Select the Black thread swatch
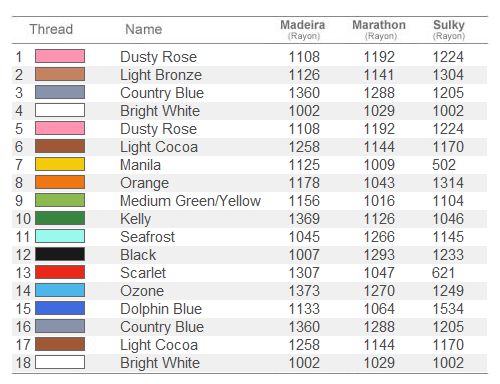Viewport: 500px width, 384px height. click(x=60, y=254)
